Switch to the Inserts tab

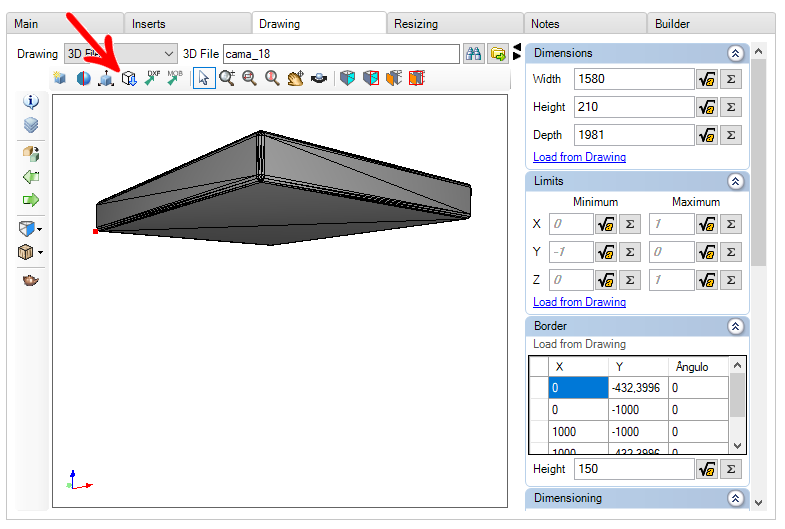[x=188, y=24]
